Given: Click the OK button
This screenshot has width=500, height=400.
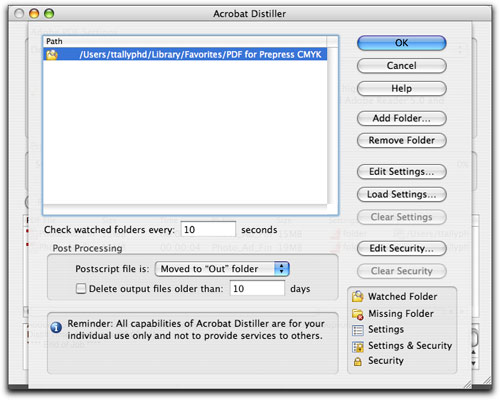Looking at the screenshot, I should pyautogui.click(x=401, y=43).
